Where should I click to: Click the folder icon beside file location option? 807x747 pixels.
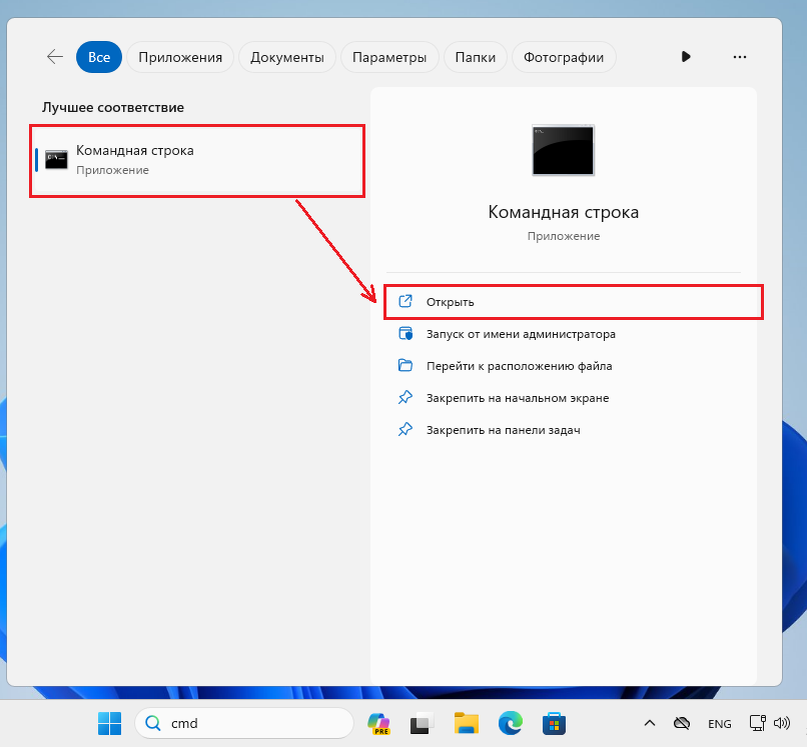pos(406,365)
